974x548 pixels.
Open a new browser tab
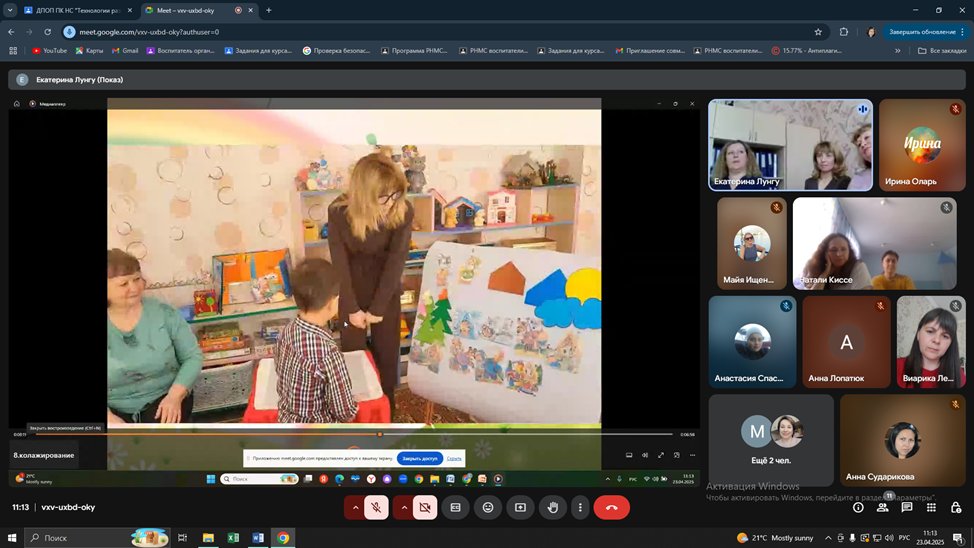coord(269,11)
